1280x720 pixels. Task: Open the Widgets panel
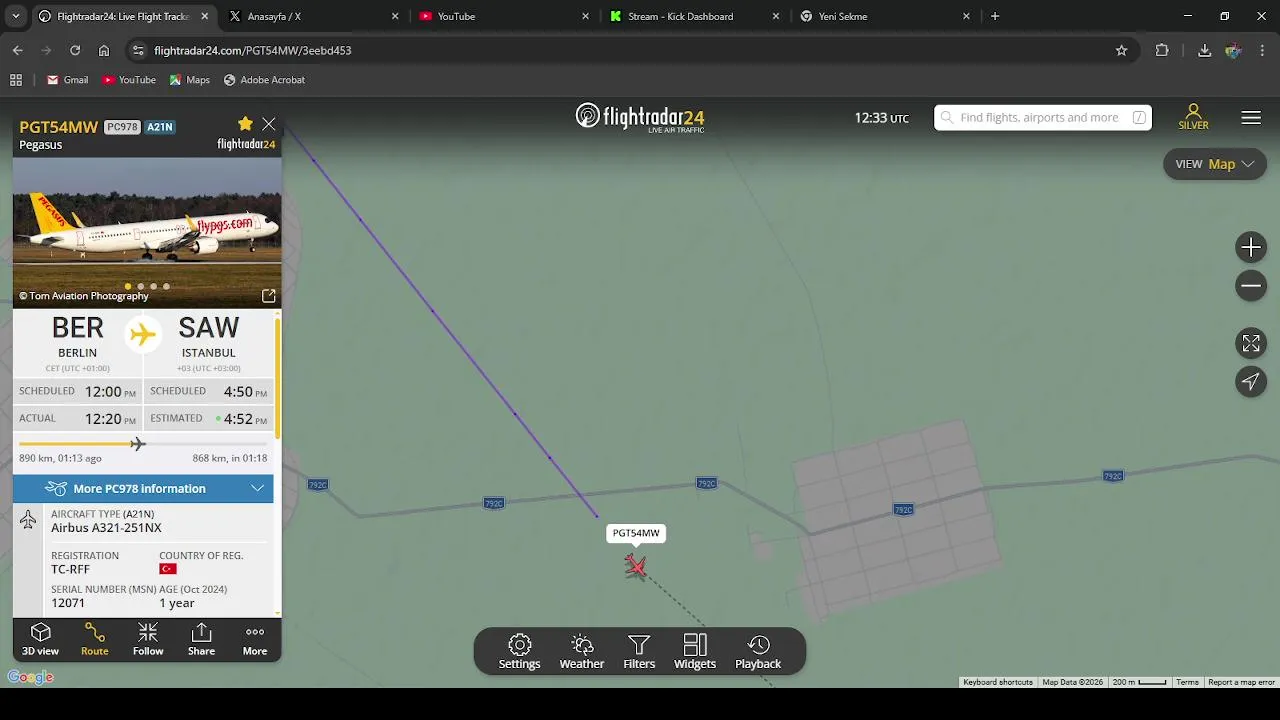(695, 652)
